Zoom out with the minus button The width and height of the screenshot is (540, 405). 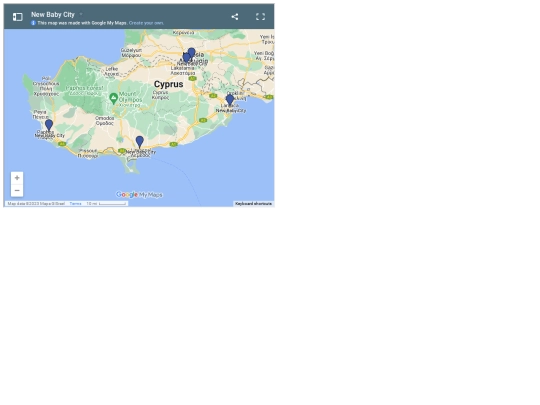tap(17, 190)
